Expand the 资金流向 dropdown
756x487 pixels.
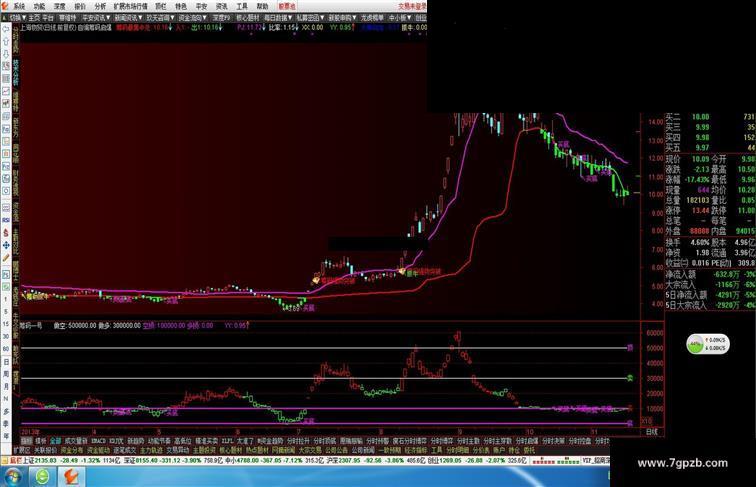click(x=193, y=17)
